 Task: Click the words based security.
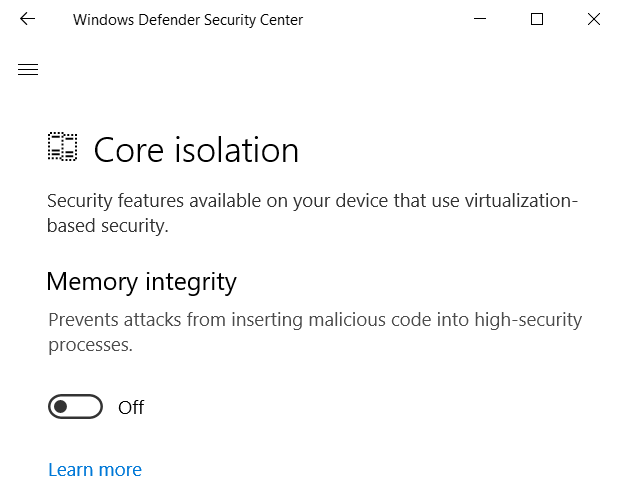(x=108, y=226)
